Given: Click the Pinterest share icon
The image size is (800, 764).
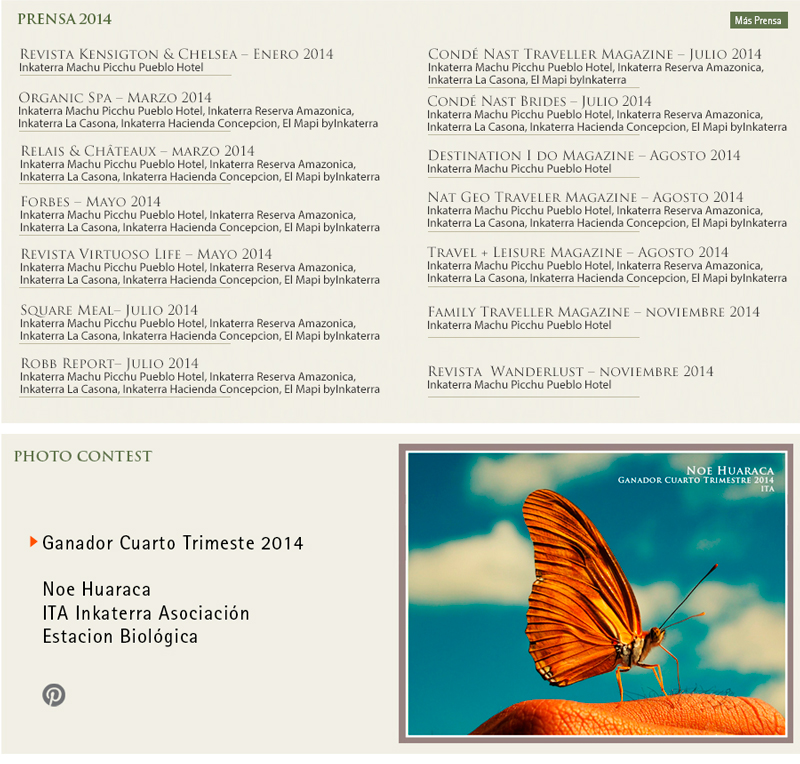Looking at the screenshot, I should coord(54,695).
